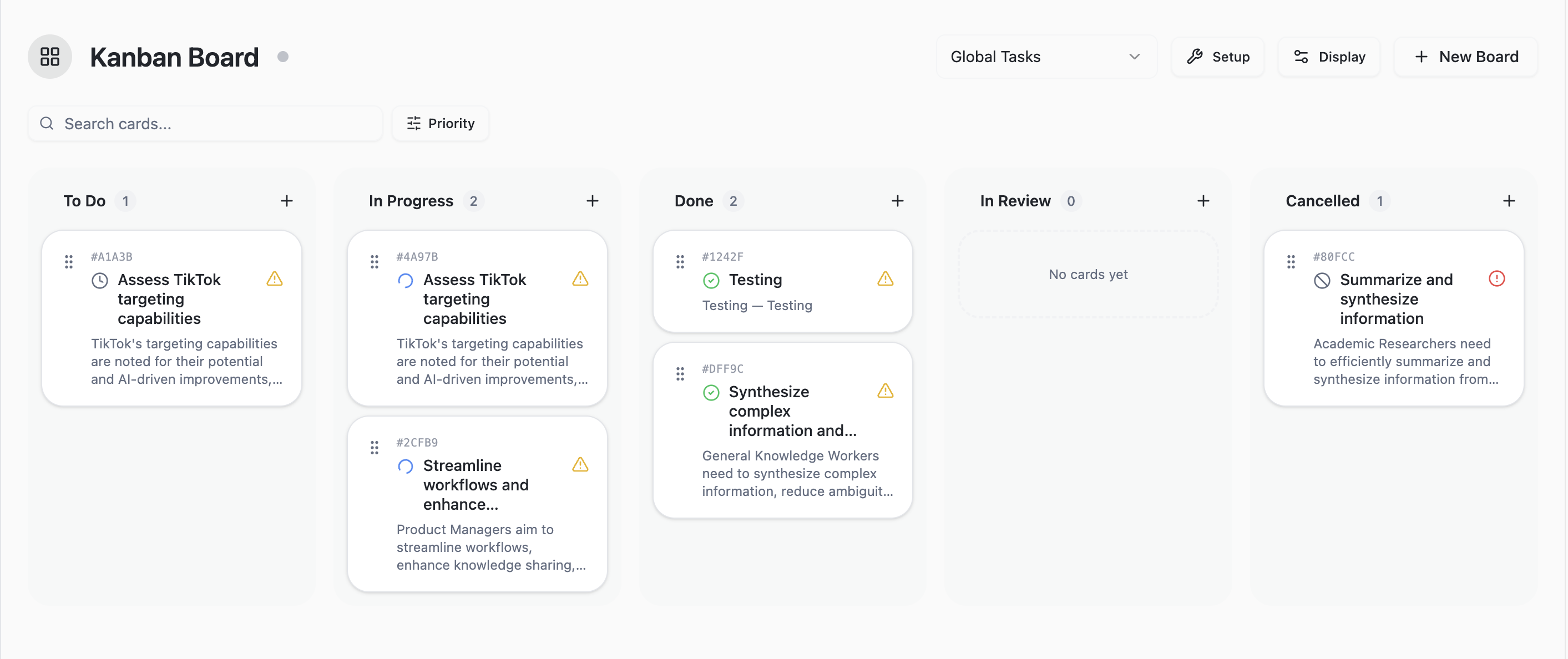Viewport: 1568px width, 659px height.
Task: Click the drag handle on card #A1A3B
Action: [69, 261]
